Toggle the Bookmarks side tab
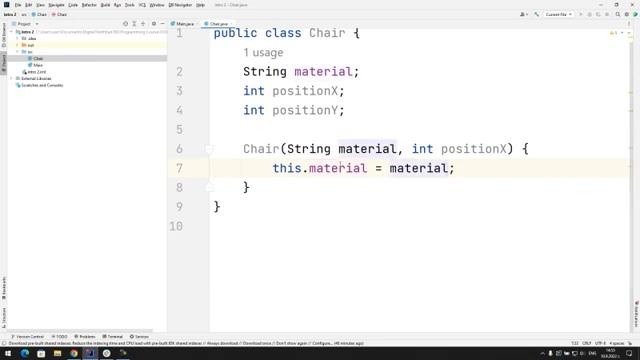Viewport: 640px width, 360px height. point(4,289)
